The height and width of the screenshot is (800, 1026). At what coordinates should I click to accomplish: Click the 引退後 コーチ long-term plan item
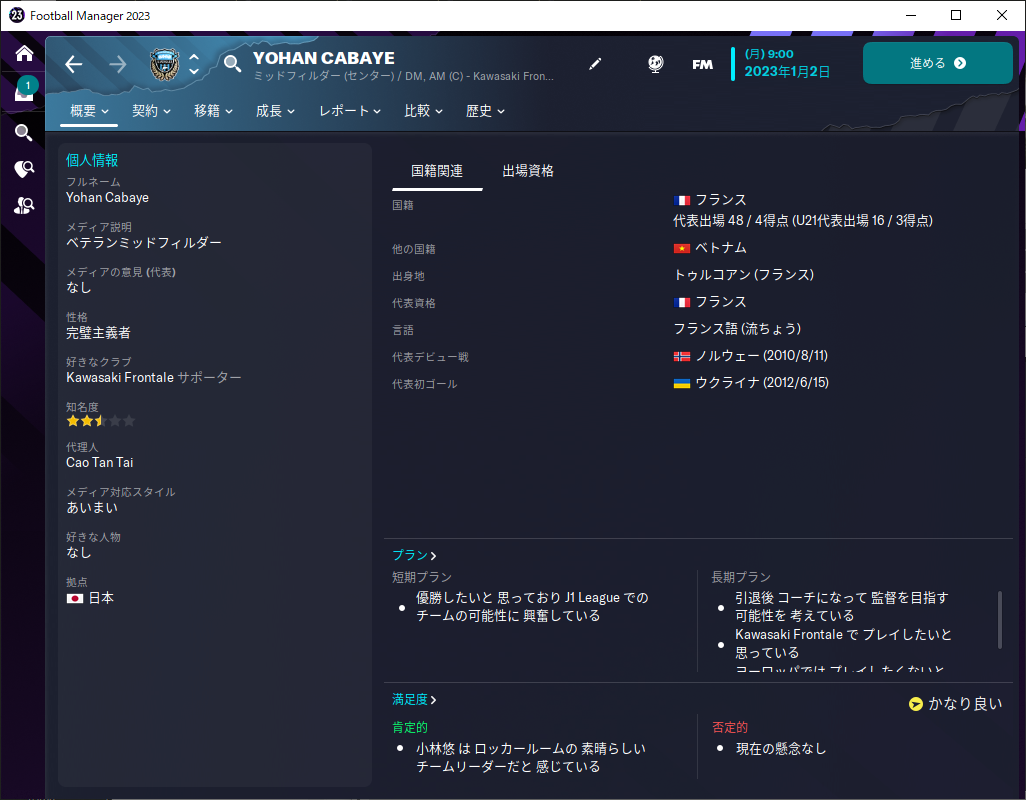click(841, 606)
